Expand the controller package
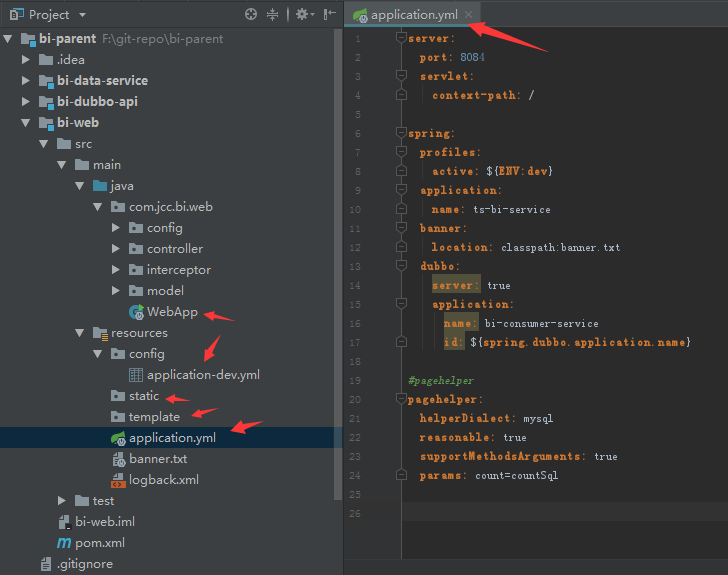728x575 pixels. [117, 249]
